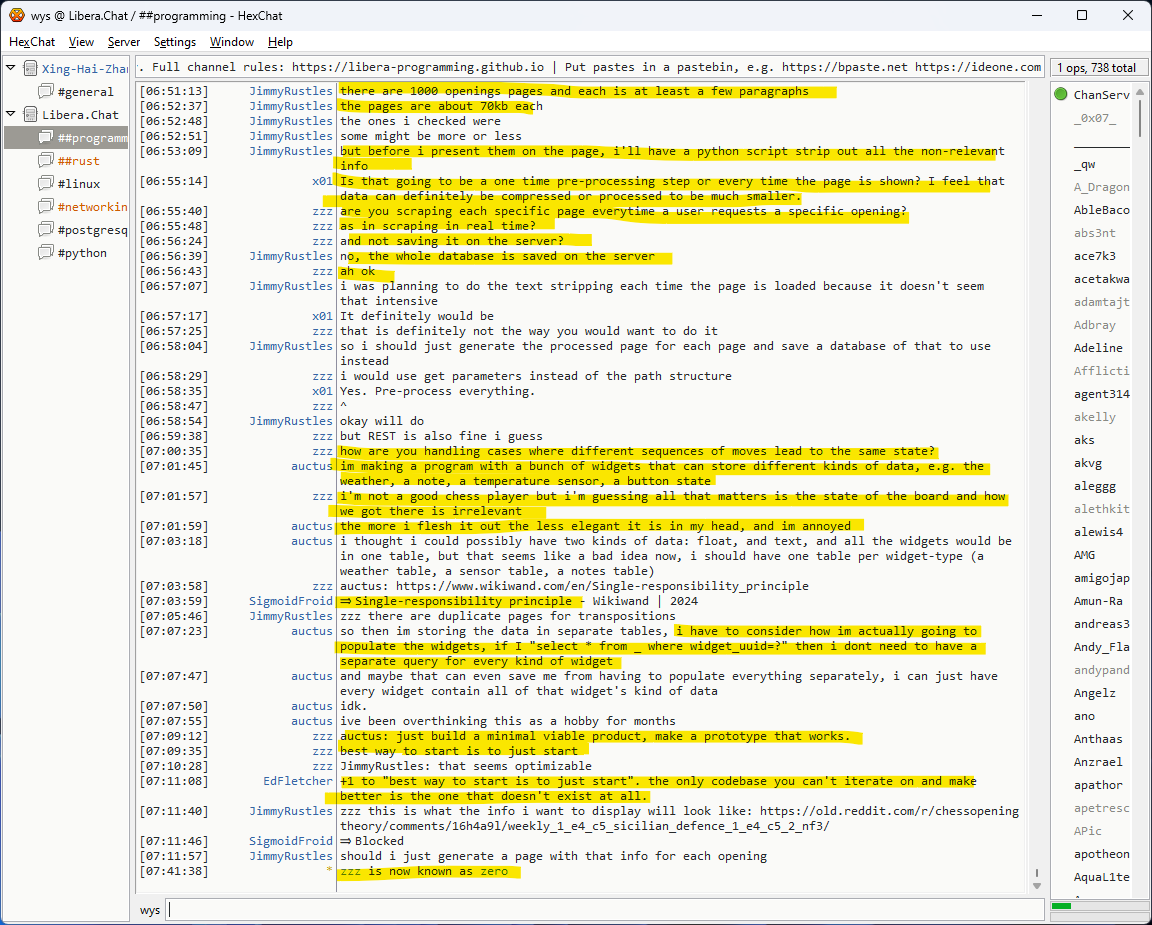Click the ##rust channel icon
1152x925 pixels.
pos(46,161)
